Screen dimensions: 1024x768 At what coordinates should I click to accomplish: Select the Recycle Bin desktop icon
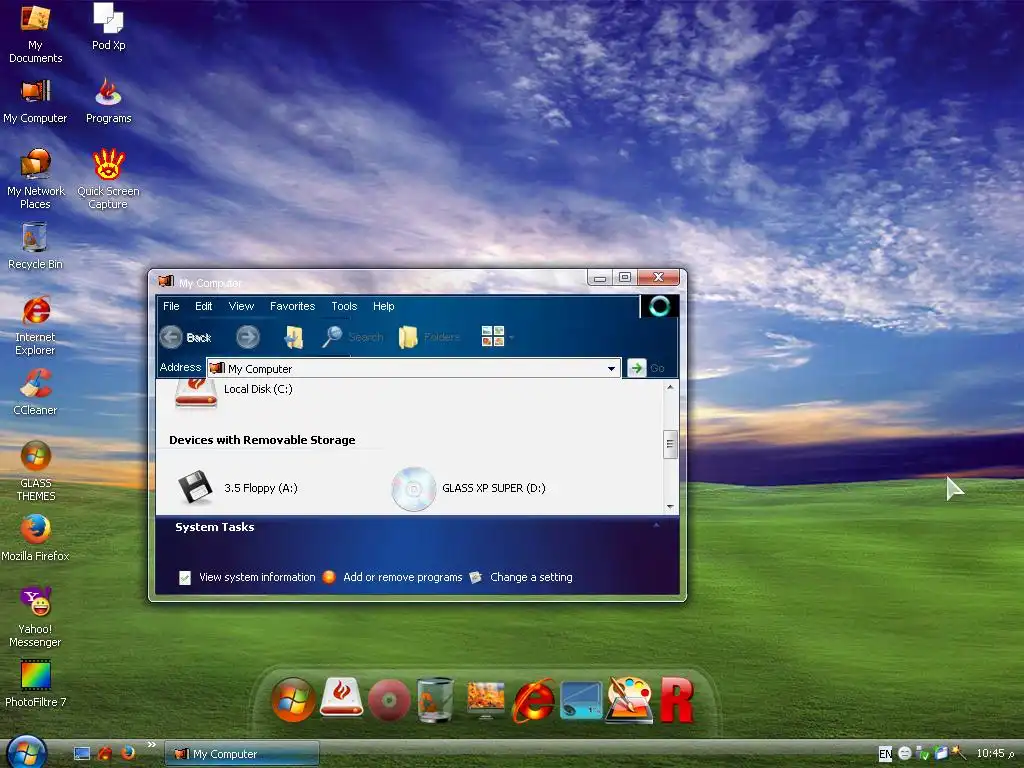[x=35, y=246]
